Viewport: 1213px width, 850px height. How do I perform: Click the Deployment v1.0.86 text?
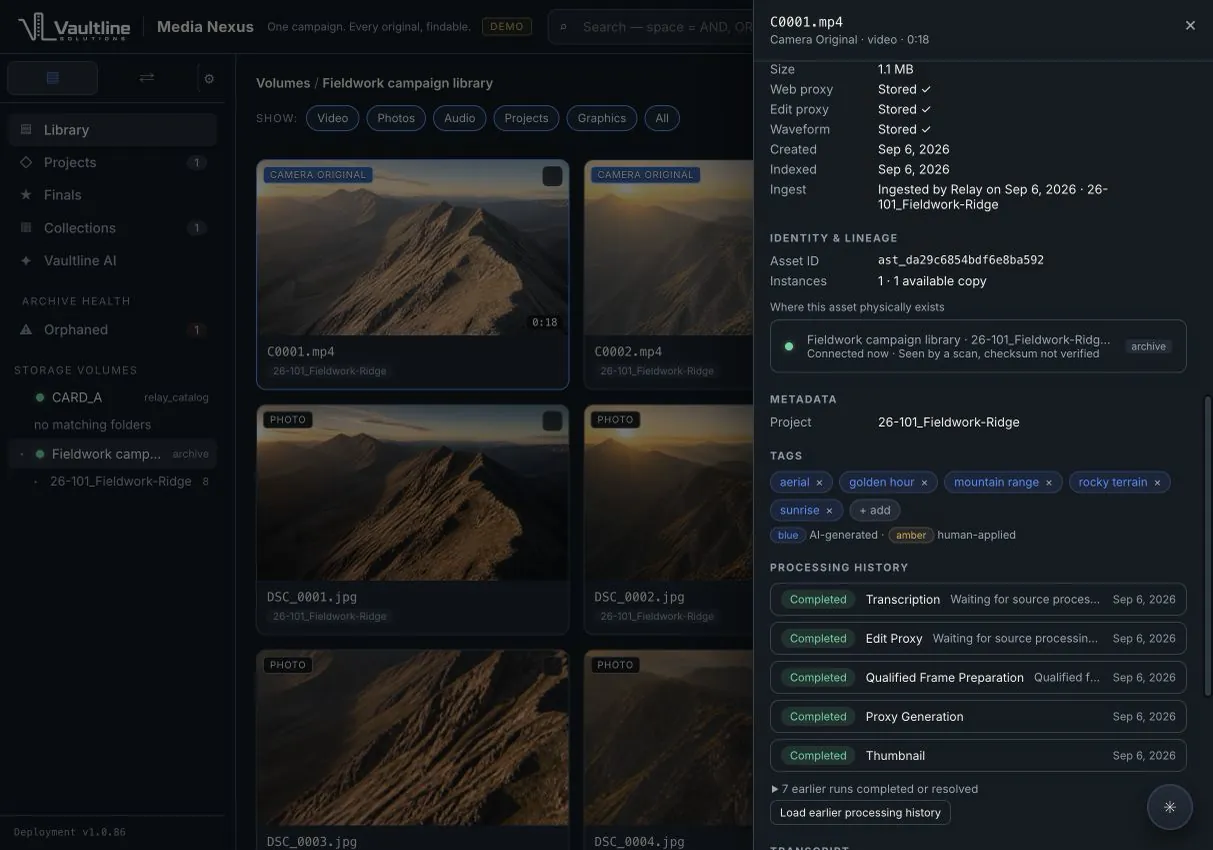pyautogui.click(x=70, y=832)
